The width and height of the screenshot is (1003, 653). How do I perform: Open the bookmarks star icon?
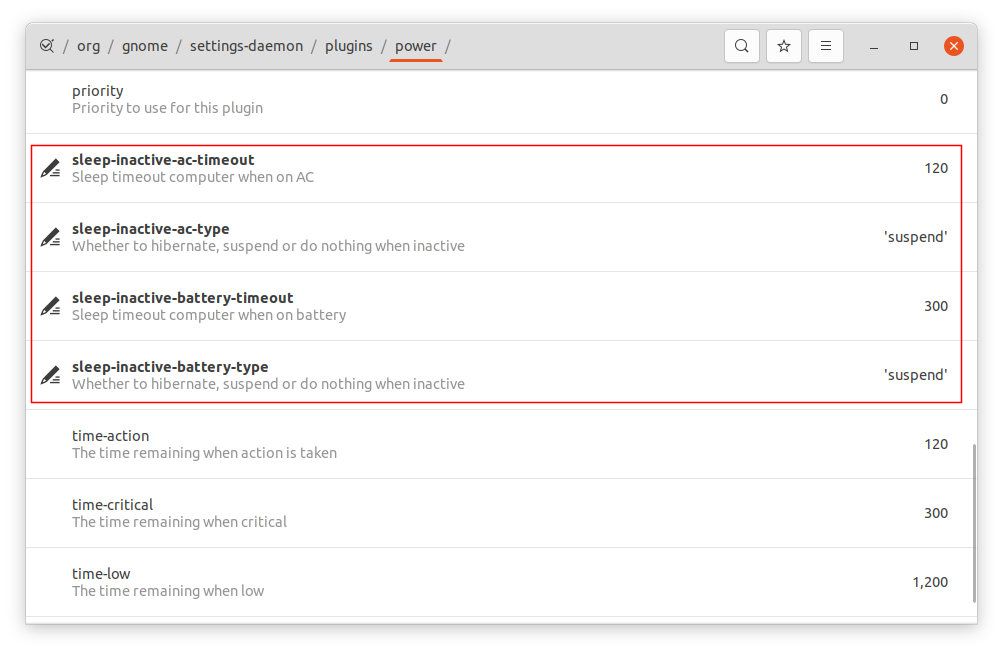[x=783, y=45]
